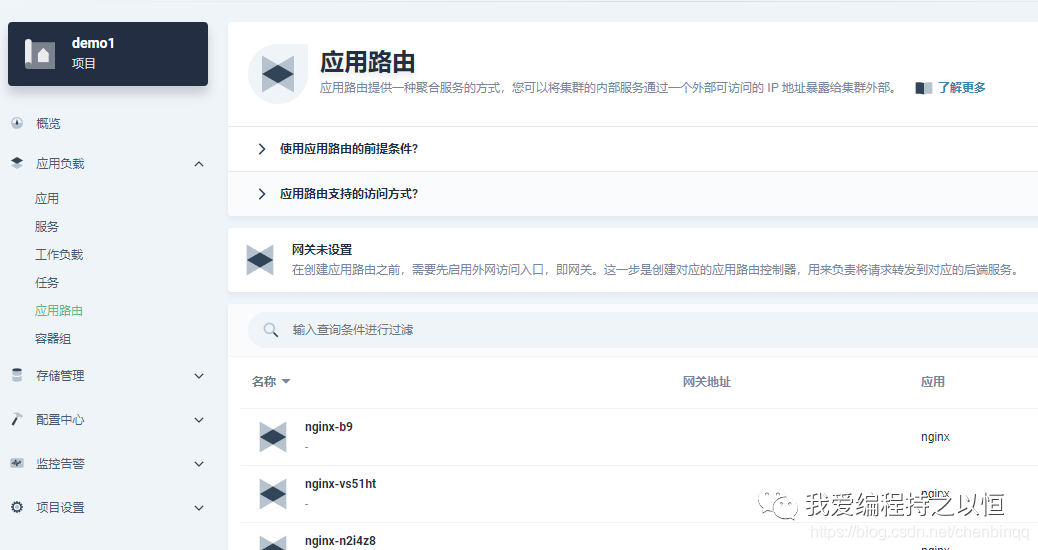1038x550 pixels.
Task: Click the 监控告警 monitor icon
Action: (x=17, y=463)
